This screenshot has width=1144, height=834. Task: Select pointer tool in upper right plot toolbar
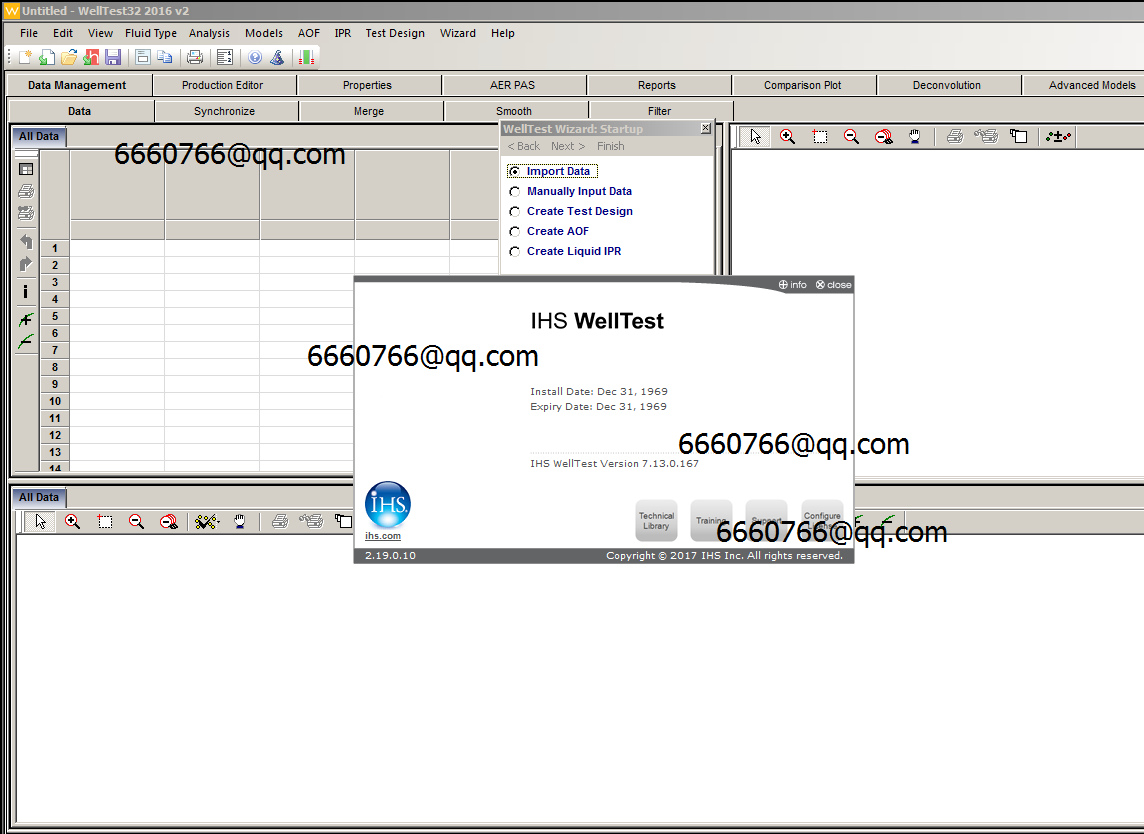coord(755,136)
